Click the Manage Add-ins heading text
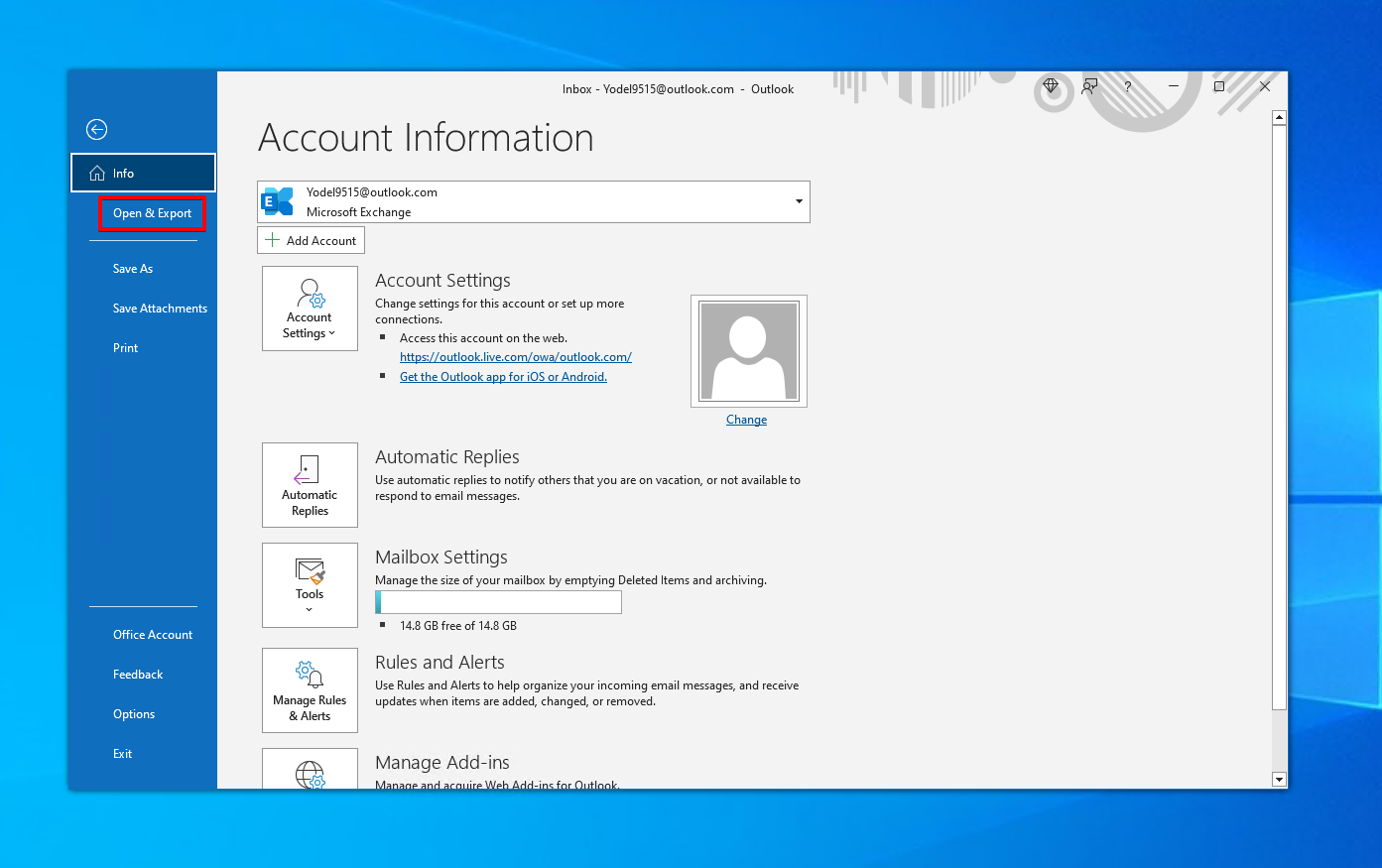Screen dimensions: 1382x868 [442, 763]
